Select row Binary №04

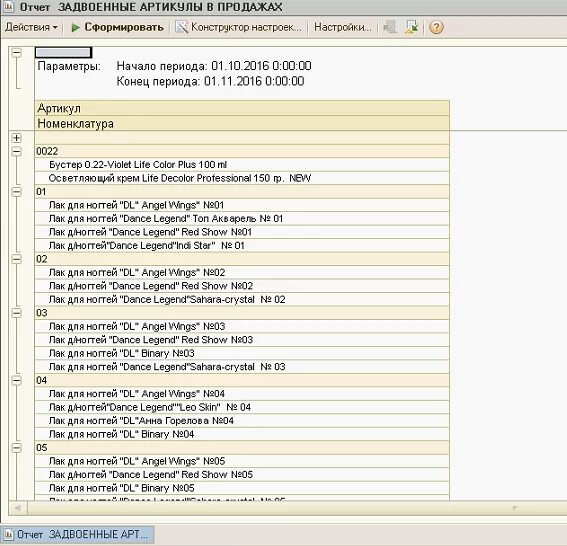[242, 434]
